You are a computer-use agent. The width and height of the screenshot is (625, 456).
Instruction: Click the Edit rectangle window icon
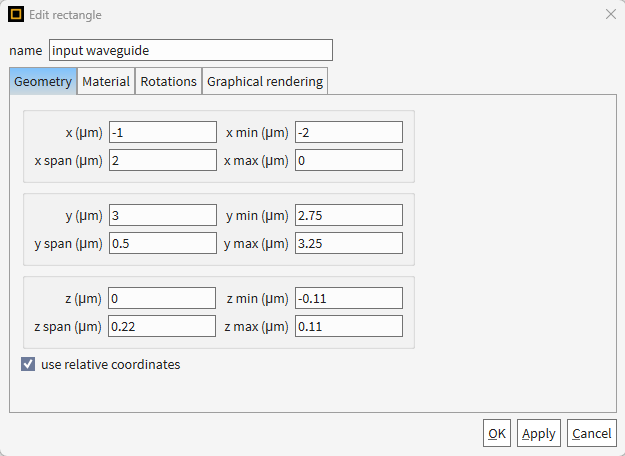click(x=16, y=14)
